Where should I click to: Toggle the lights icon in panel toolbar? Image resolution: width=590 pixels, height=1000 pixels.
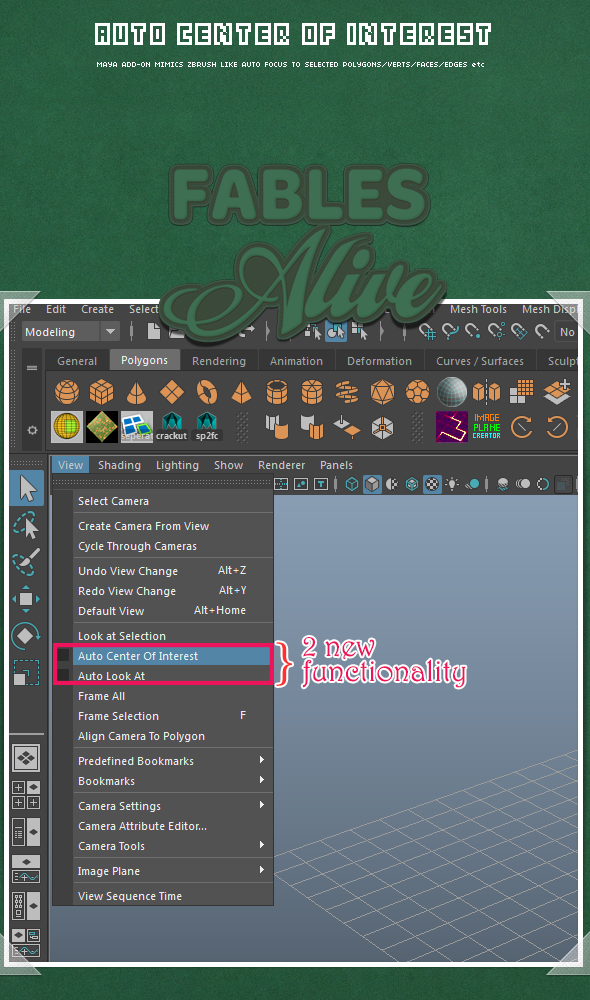452,484
